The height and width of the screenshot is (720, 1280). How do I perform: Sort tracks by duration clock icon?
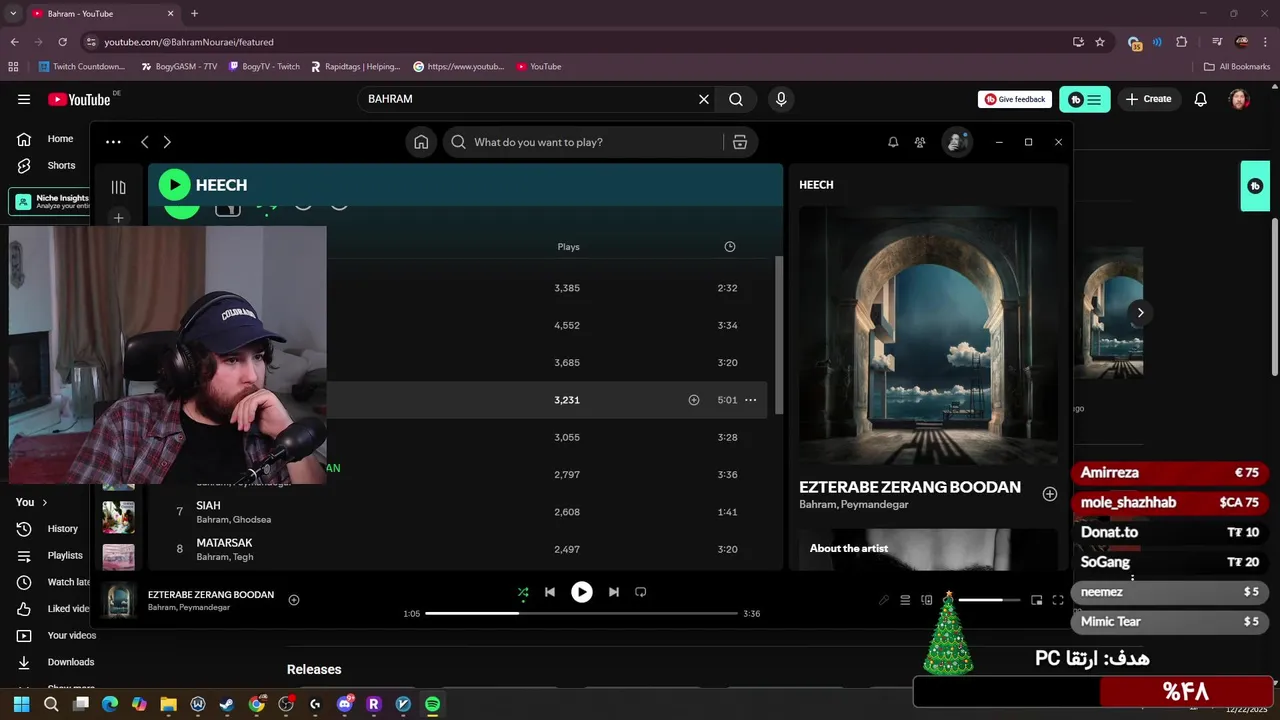tap(729, 247)
